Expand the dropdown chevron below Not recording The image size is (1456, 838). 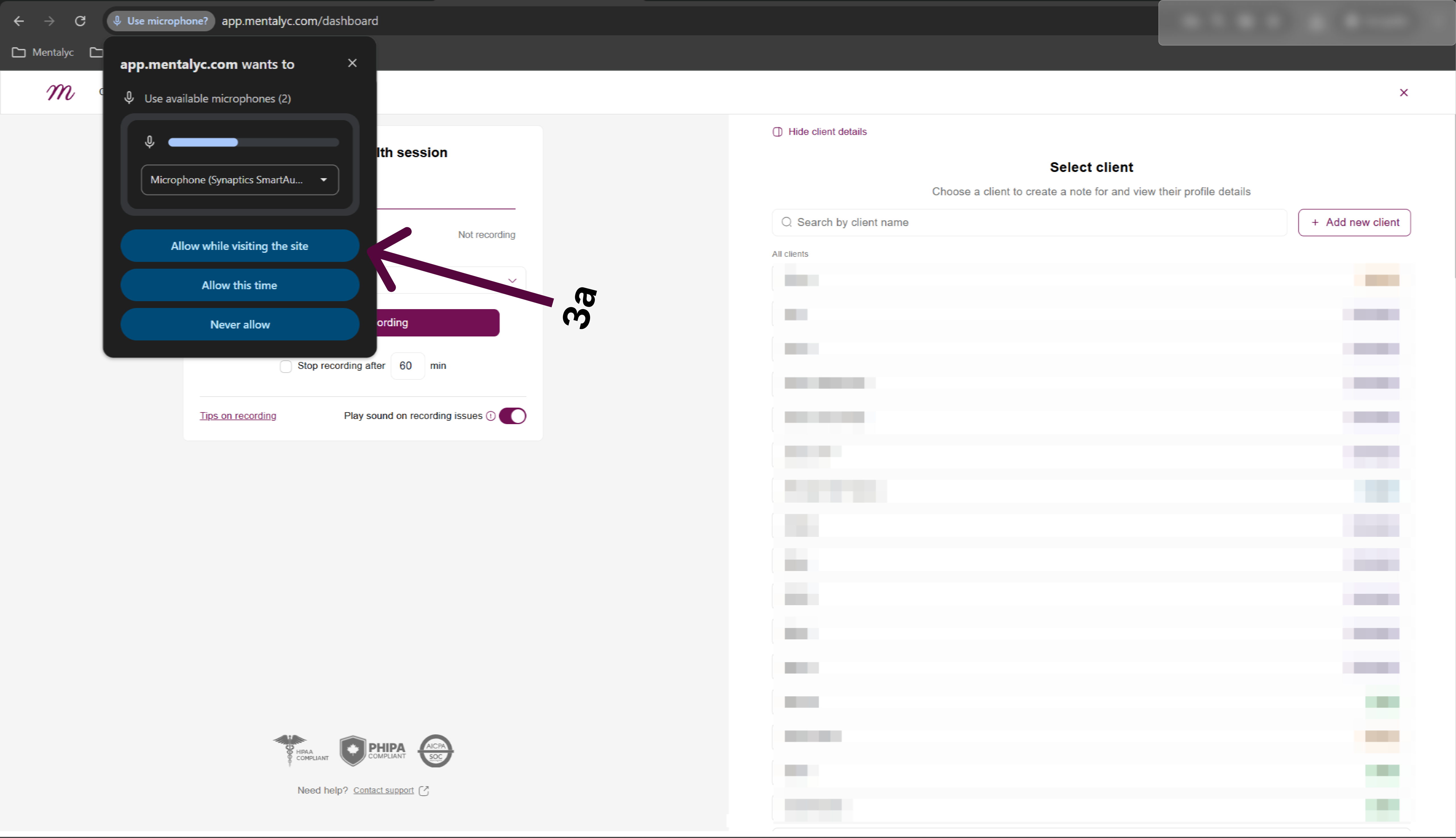[512, 280]
